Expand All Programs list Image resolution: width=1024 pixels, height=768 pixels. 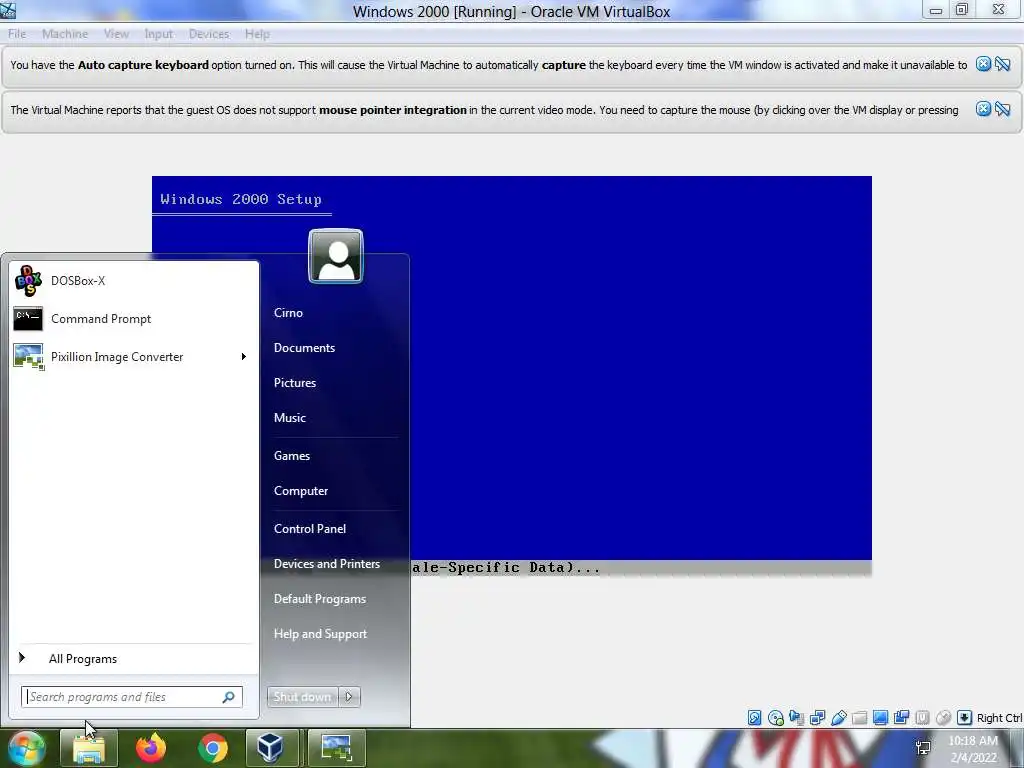(x=133, y=659)
